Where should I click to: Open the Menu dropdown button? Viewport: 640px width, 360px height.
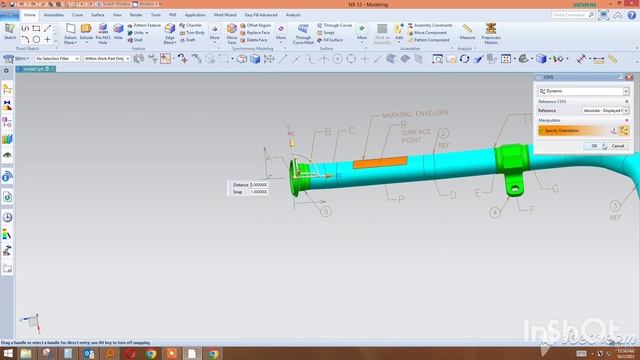(x=16, y=59)
